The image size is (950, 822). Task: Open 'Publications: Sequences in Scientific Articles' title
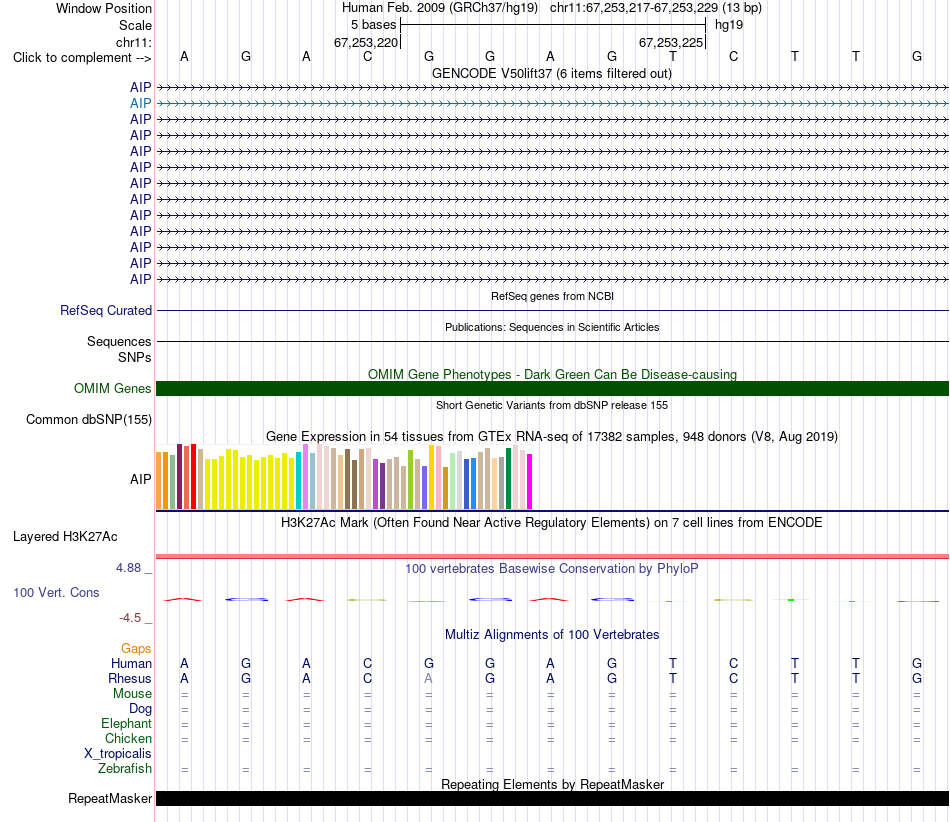click(552, 327)
